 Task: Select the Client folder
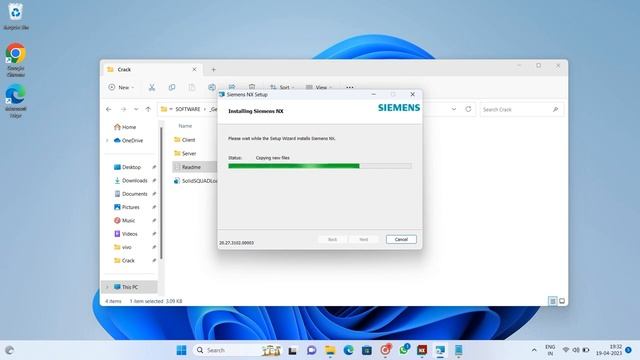(x=184, y=140)
